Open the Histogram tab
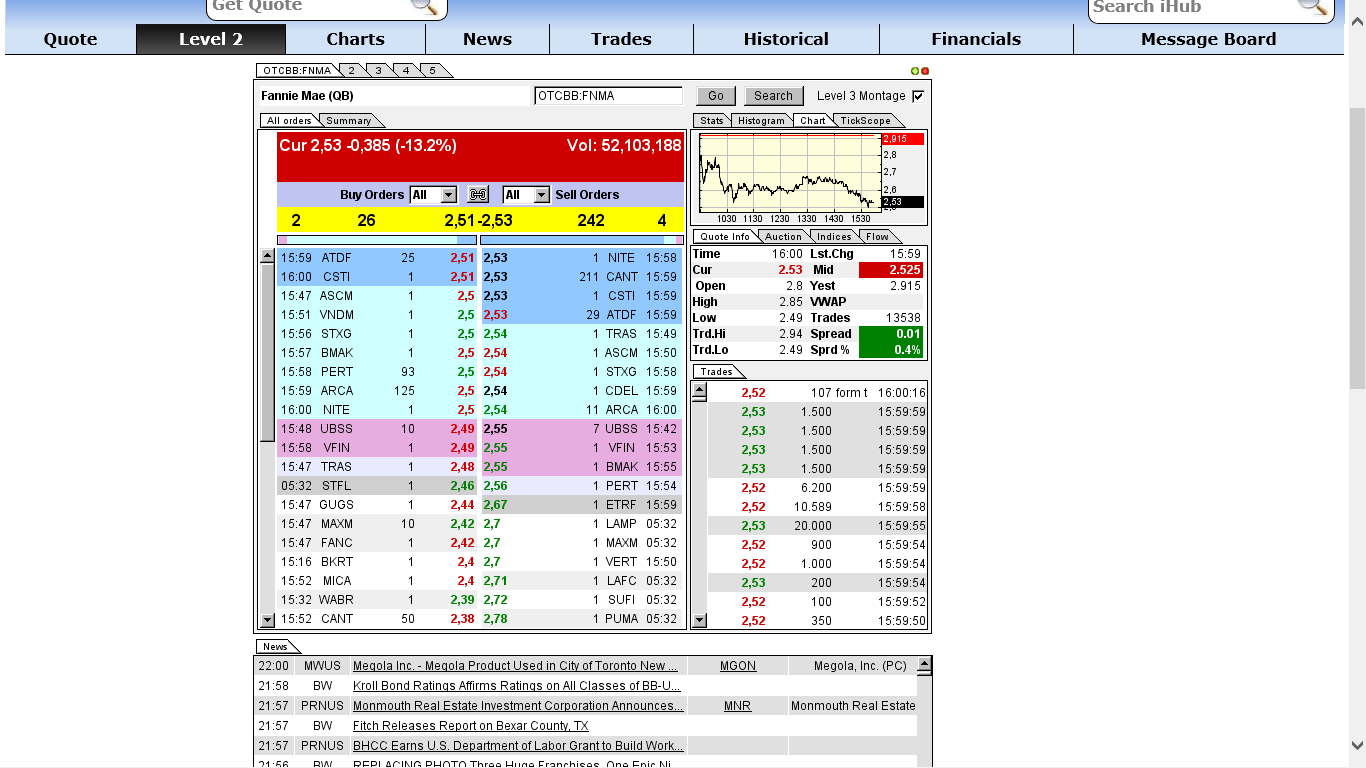Screen dimensions: 1366x768 pos(761,120)
